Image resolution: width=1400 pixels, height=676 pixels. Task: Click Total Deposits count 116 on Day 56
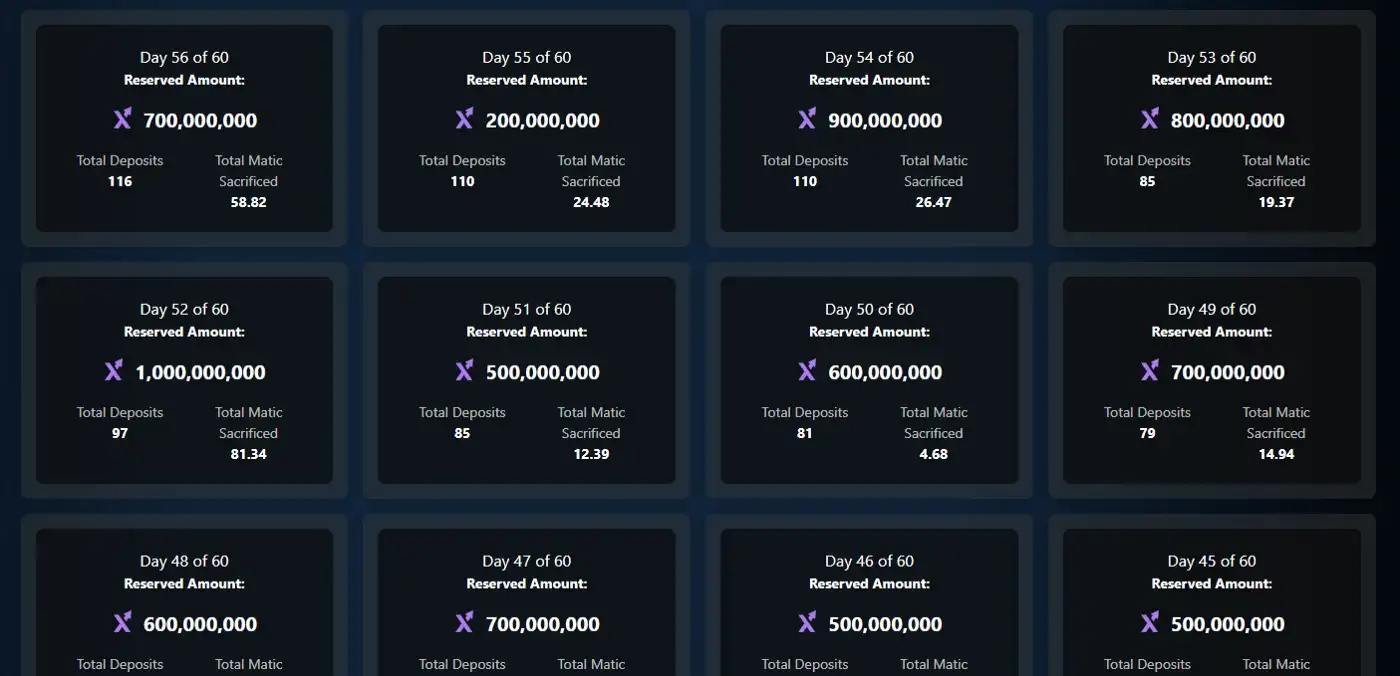[x=120, y=181]
